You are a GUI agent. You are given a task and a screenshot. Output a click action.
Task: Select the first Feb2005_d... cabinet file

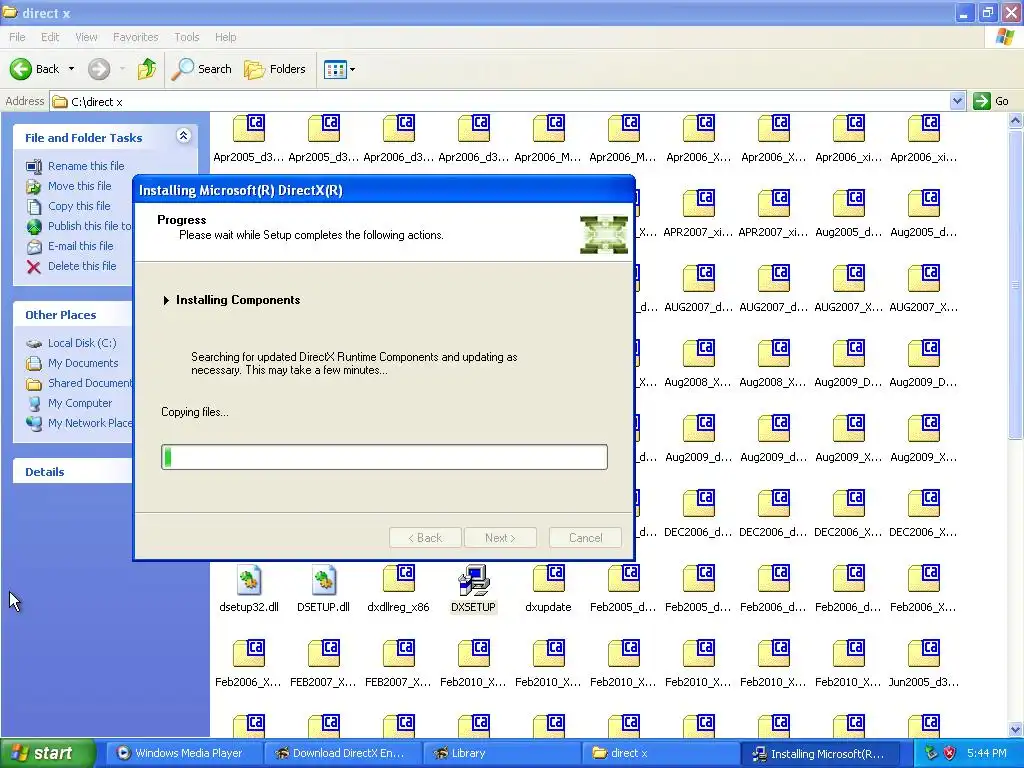point(623,580)
